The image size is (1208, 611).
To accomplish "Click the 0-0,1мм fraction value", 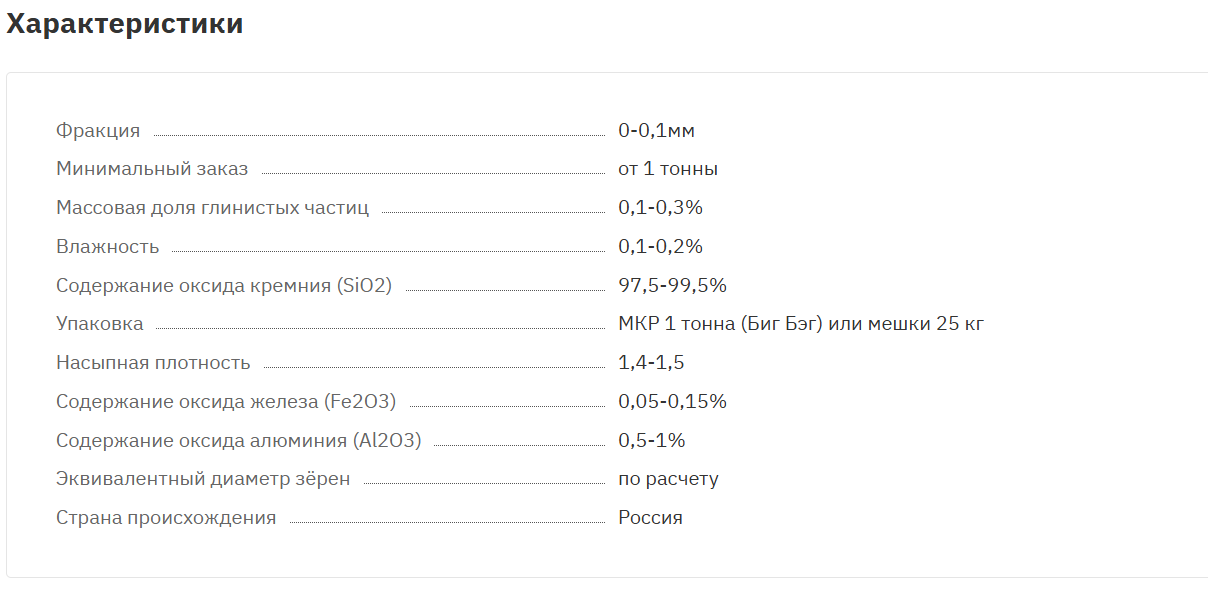I will tap(656, 131).
